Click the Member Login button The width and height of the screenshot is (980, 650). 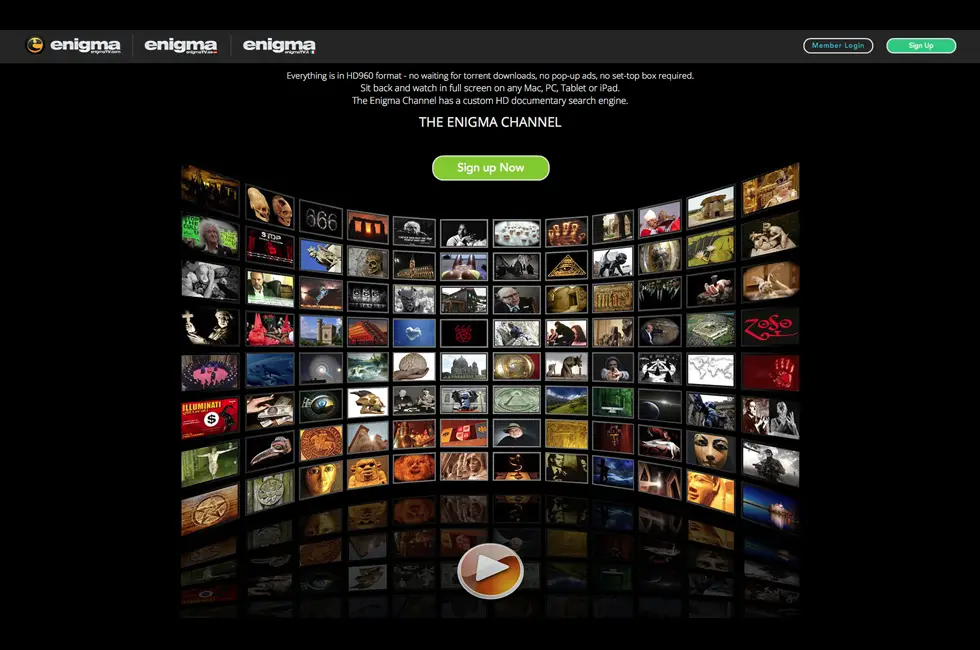point(838,46)
